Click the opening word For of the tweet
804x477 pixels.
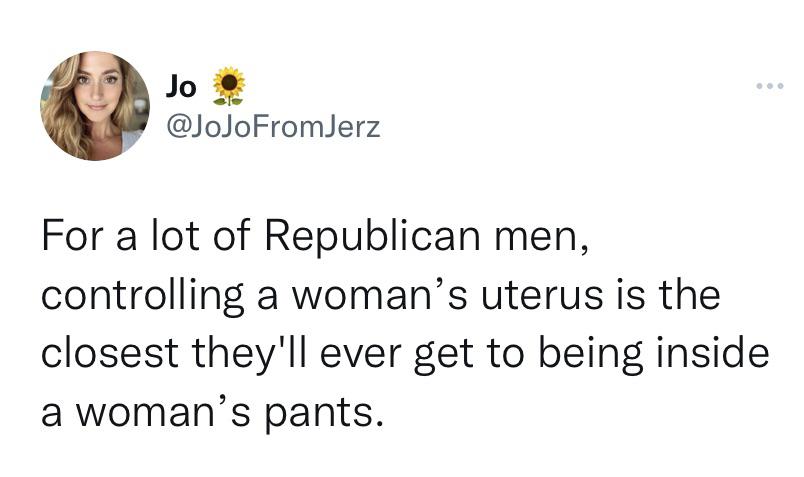point(72,237)
